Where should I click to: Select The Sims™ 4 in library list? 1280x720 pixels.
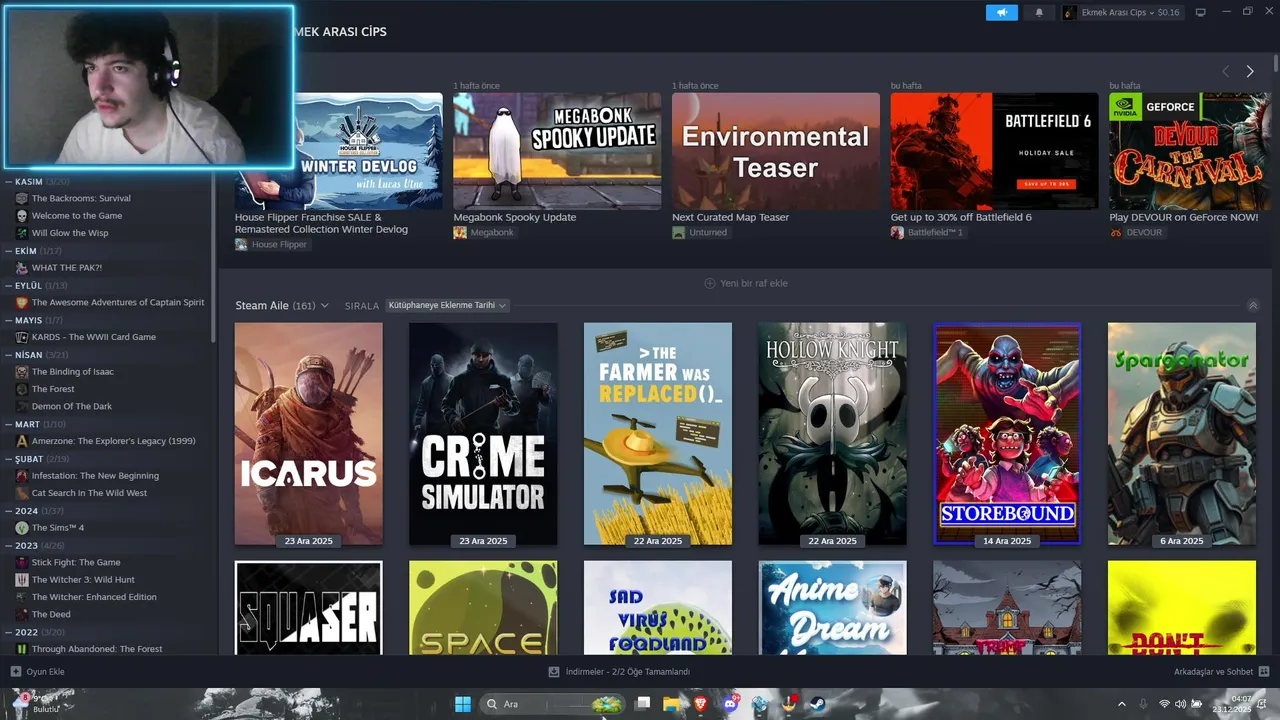pyautogui.click(x=58, y=528)
